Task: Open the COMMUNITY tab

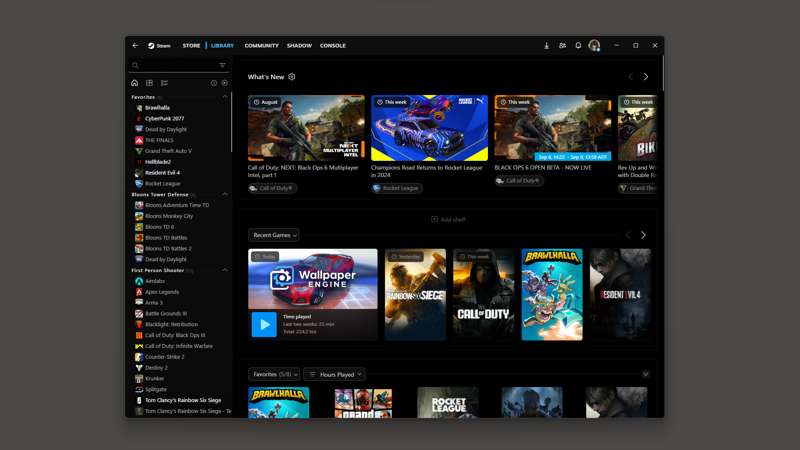Action: (261, 45)
